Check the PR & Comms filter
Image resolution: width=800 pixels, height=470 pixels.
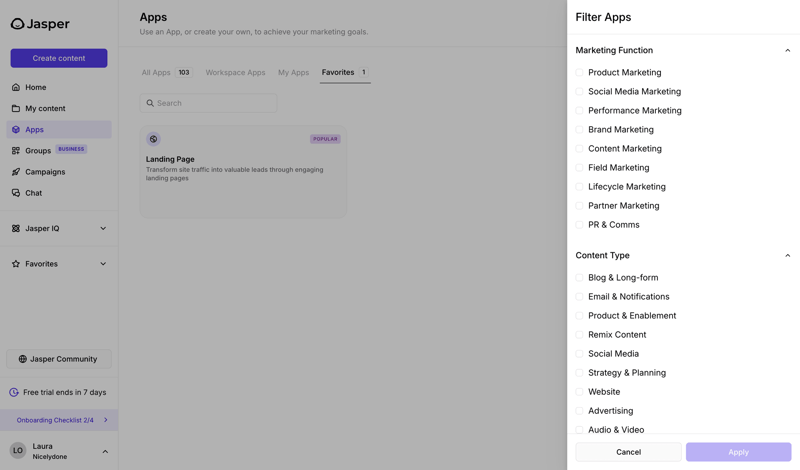579,225
